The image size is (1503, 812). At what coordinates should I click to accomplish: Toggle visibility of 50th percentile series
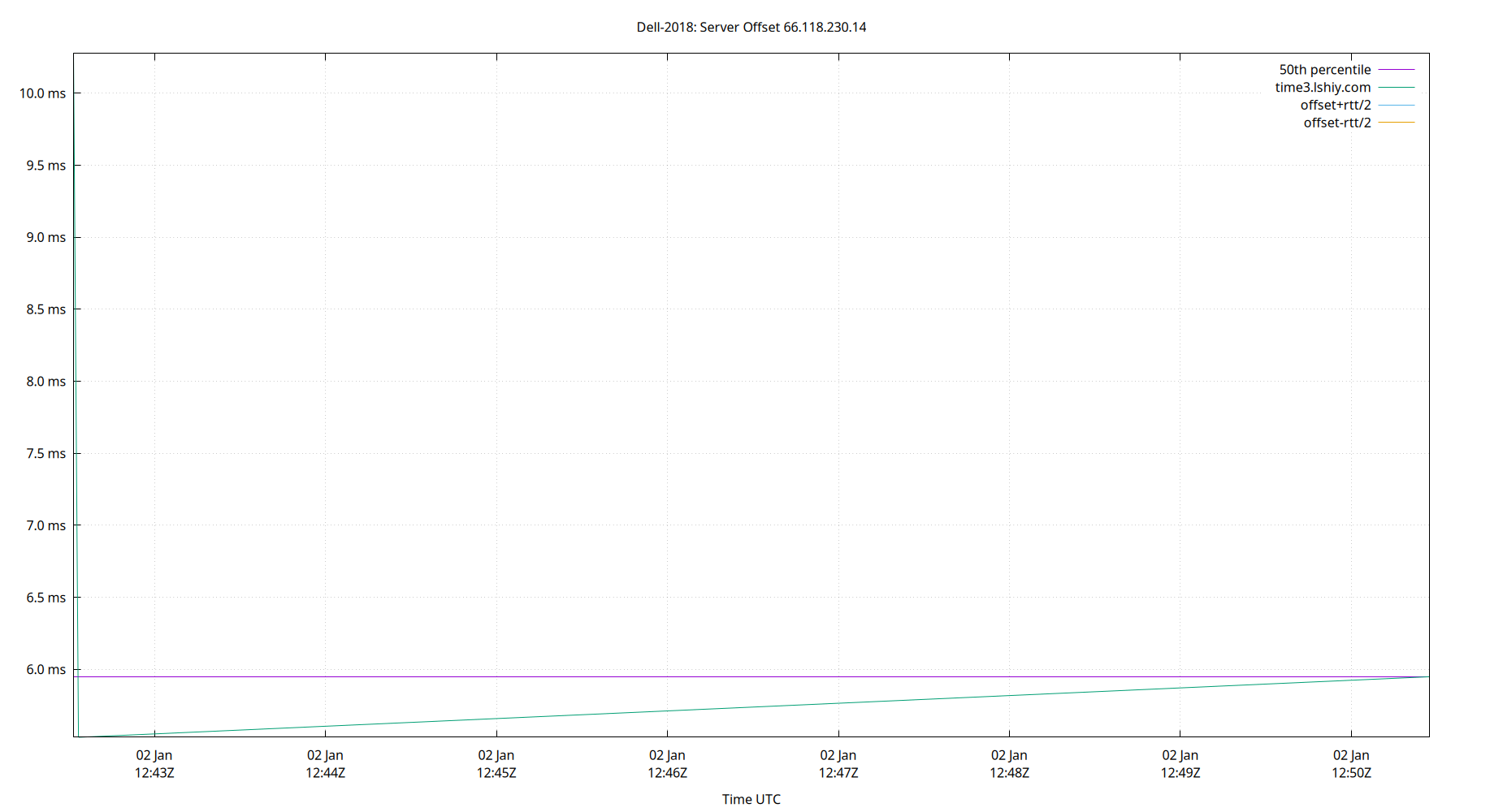[x=1325, y=69]
